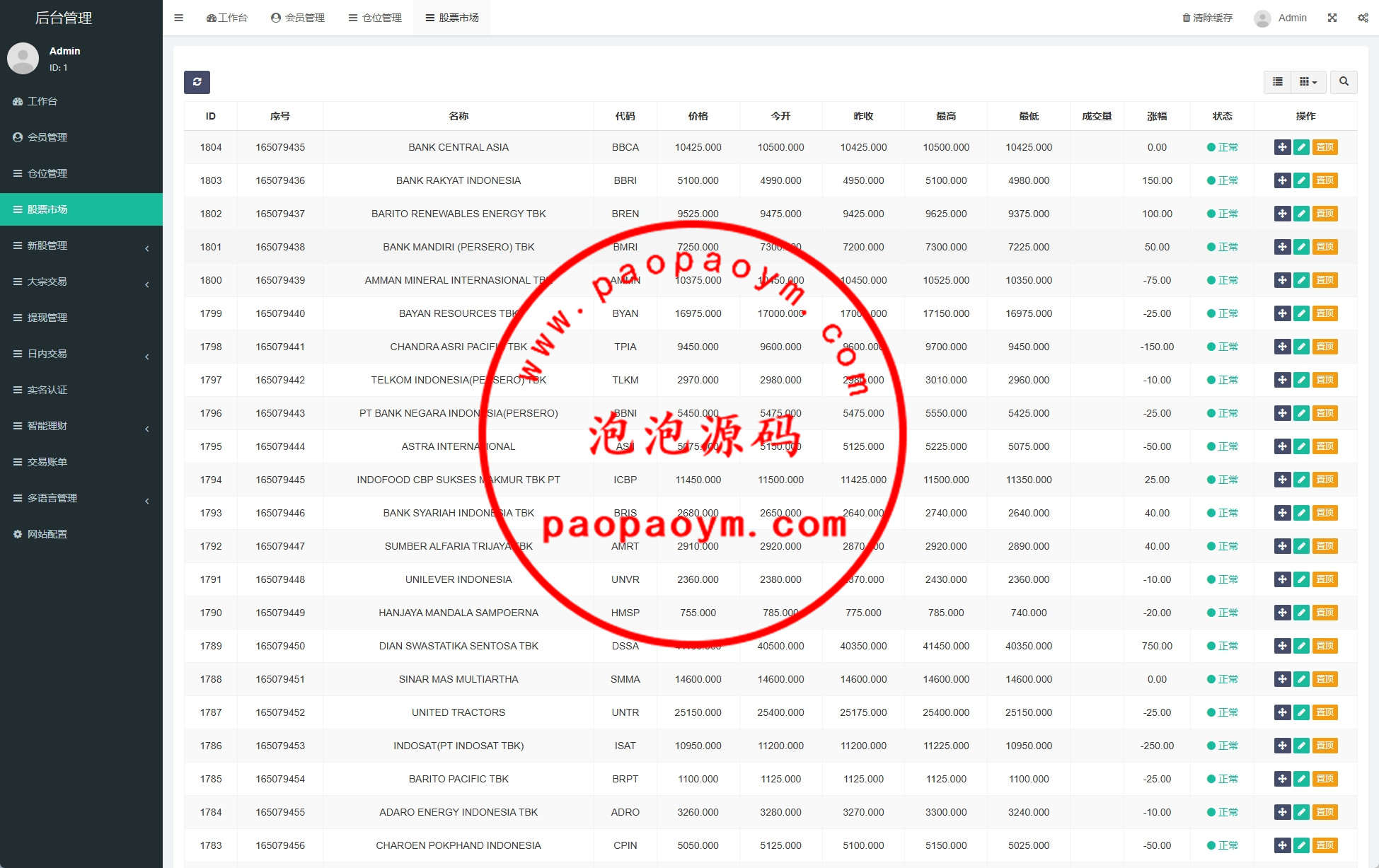Open the column grid dropdown
Viewport: 1379px width, 868px height.
(x=1308, y=82)
